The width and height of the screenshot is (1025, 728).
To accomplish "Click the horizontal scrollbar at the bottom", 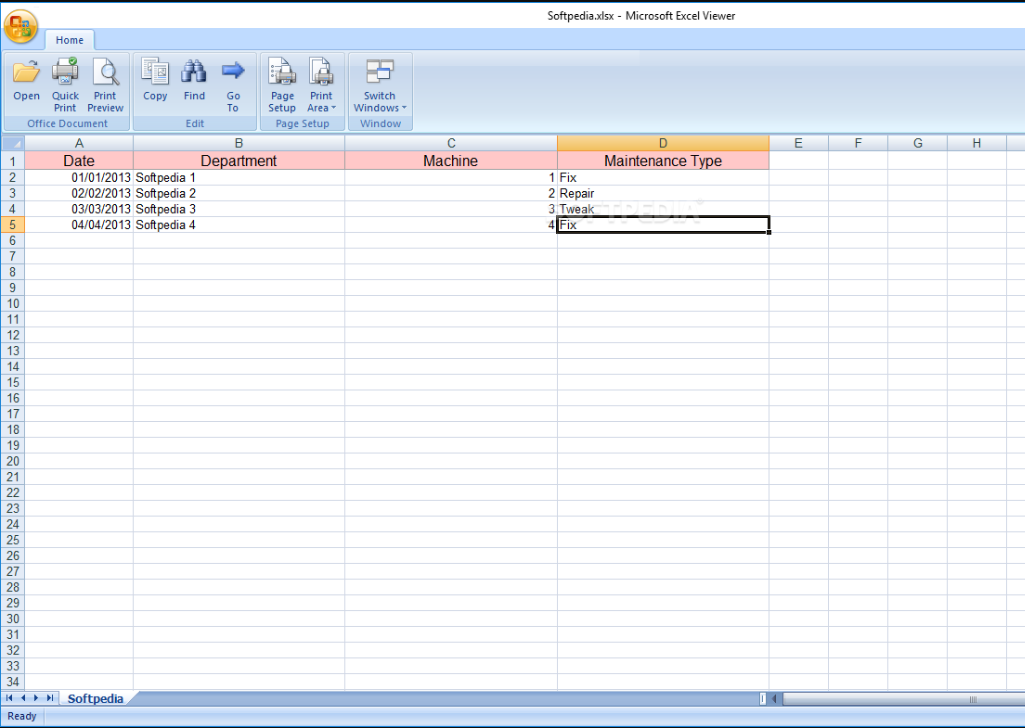I will (x=900, y=699).
